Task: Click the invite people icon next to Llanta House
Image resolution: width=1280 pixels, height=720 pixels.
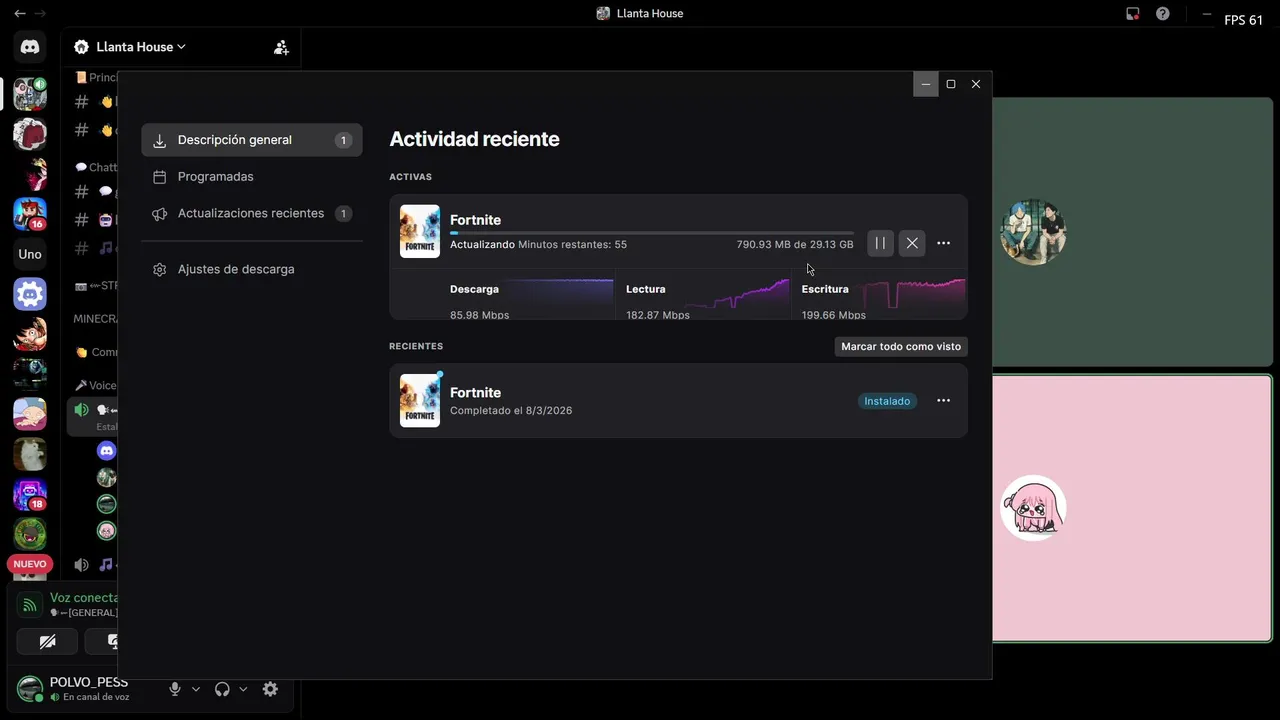Action: pos(281,47)
